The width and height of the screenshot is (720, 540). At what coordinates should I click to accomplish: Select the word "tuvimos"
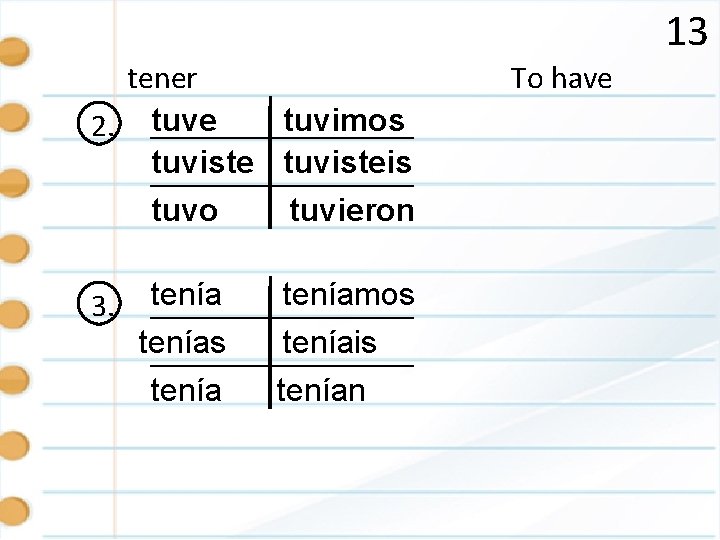tap(344, 121)
